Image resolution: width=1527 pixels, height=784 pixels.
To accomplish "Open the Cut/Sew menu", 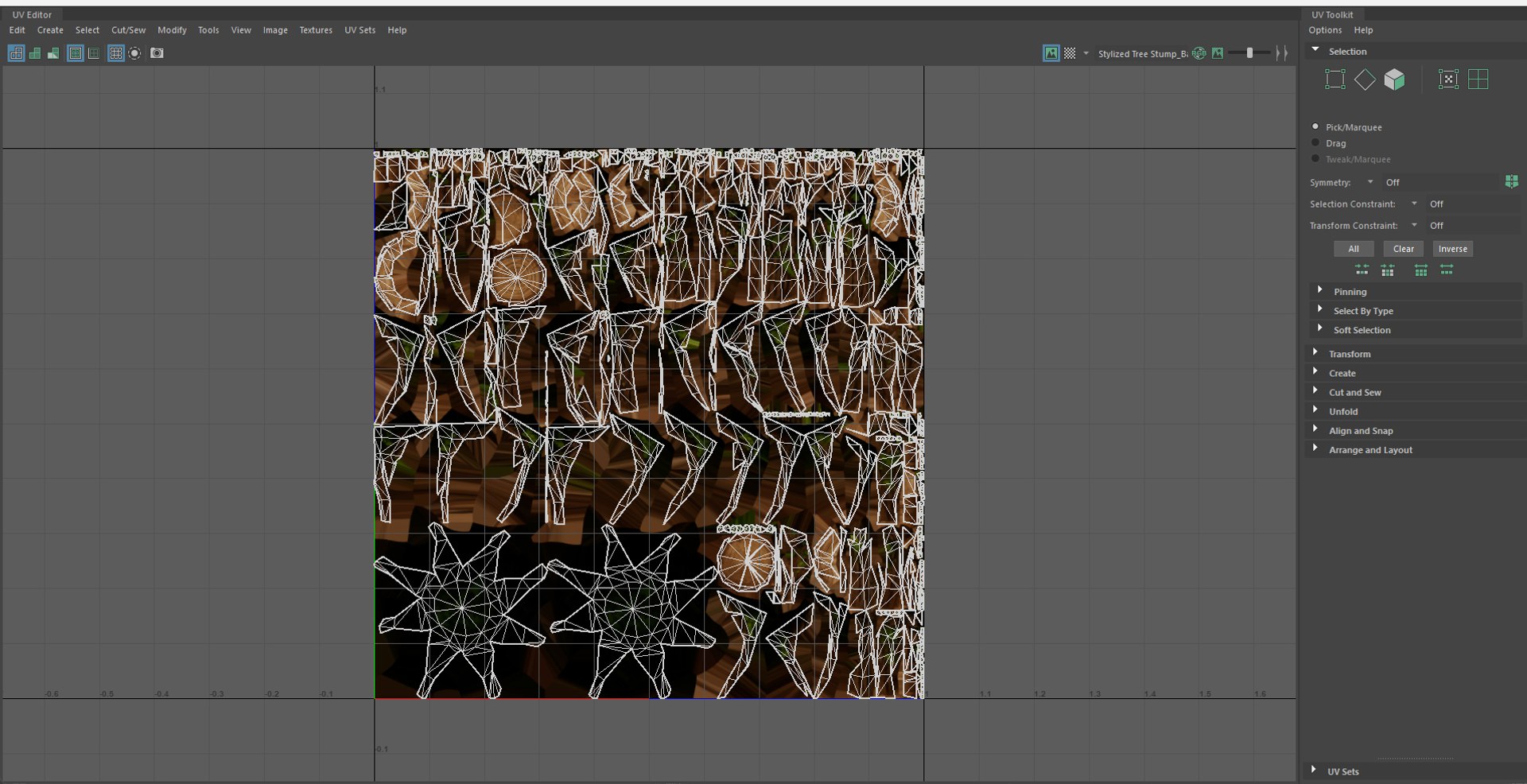I will tap(128, 30).
